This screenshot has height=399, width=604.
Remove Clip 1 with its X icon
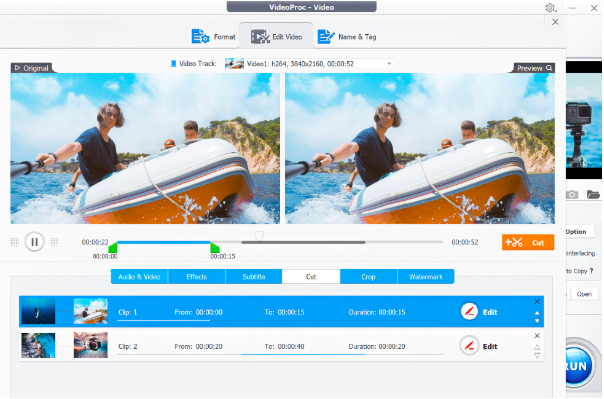pyautogui.click(x=537, y=302)
